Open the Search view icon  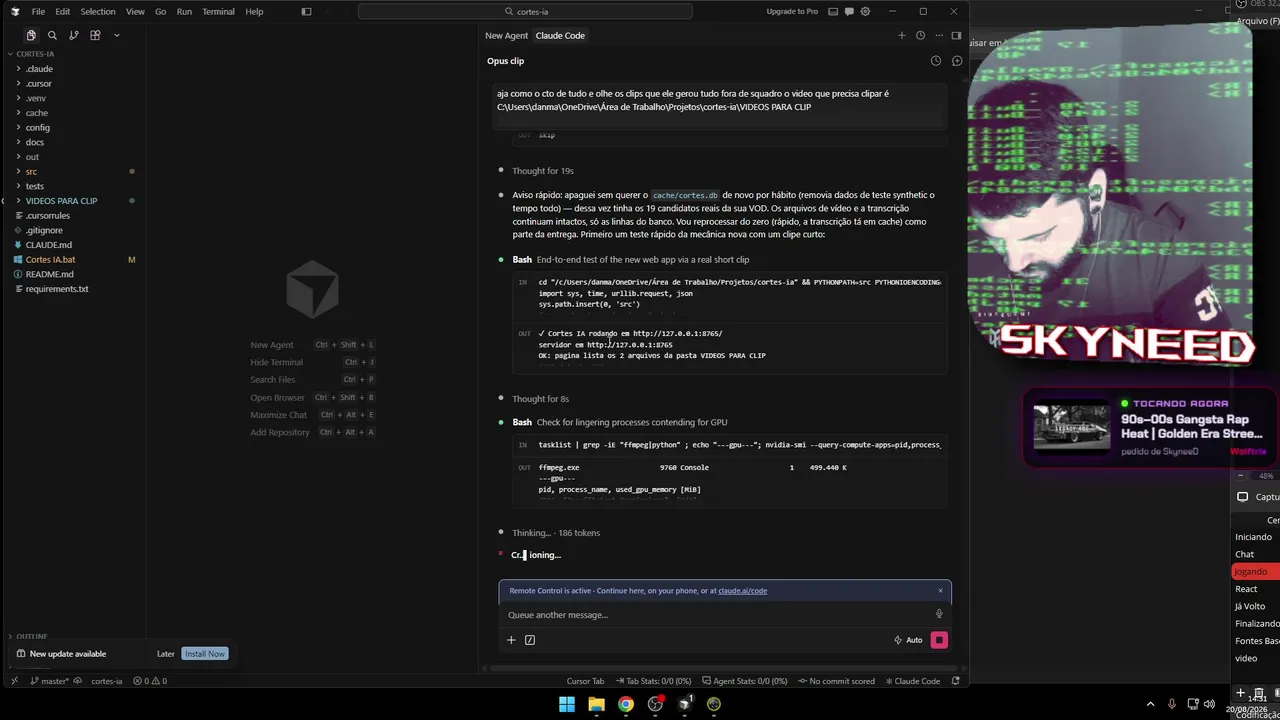coord(52,35)
